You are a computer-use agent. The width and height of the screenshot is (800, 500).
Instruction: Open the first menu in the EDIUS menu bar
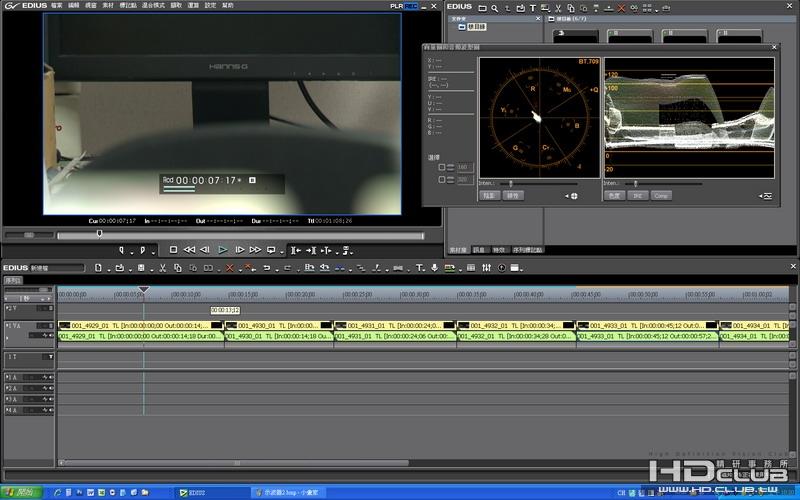click(57, 5)
